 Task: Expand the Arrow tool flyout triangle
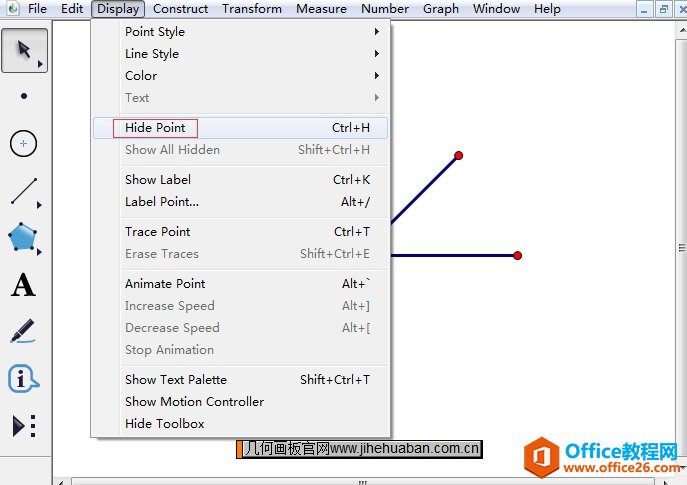click(x=40, y=64)
